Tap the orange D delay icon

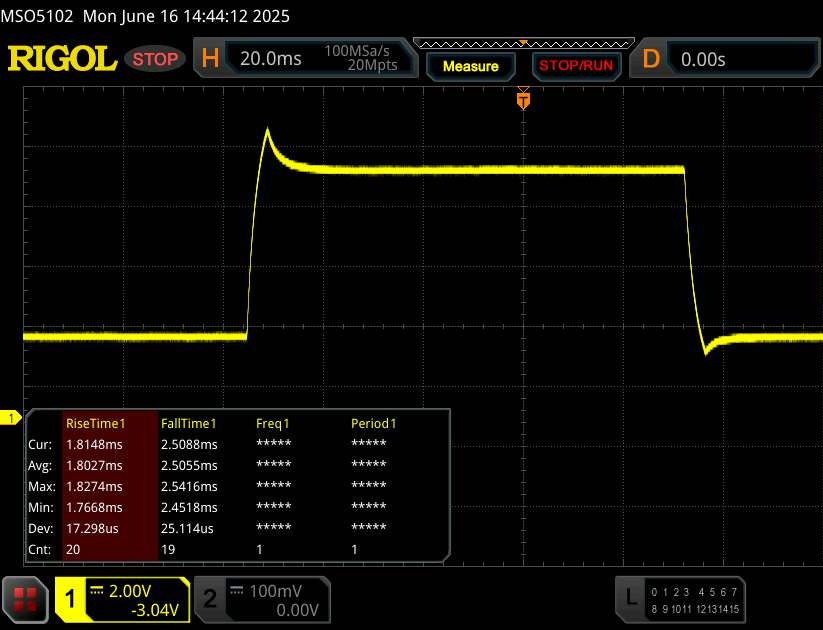point(651,59)
